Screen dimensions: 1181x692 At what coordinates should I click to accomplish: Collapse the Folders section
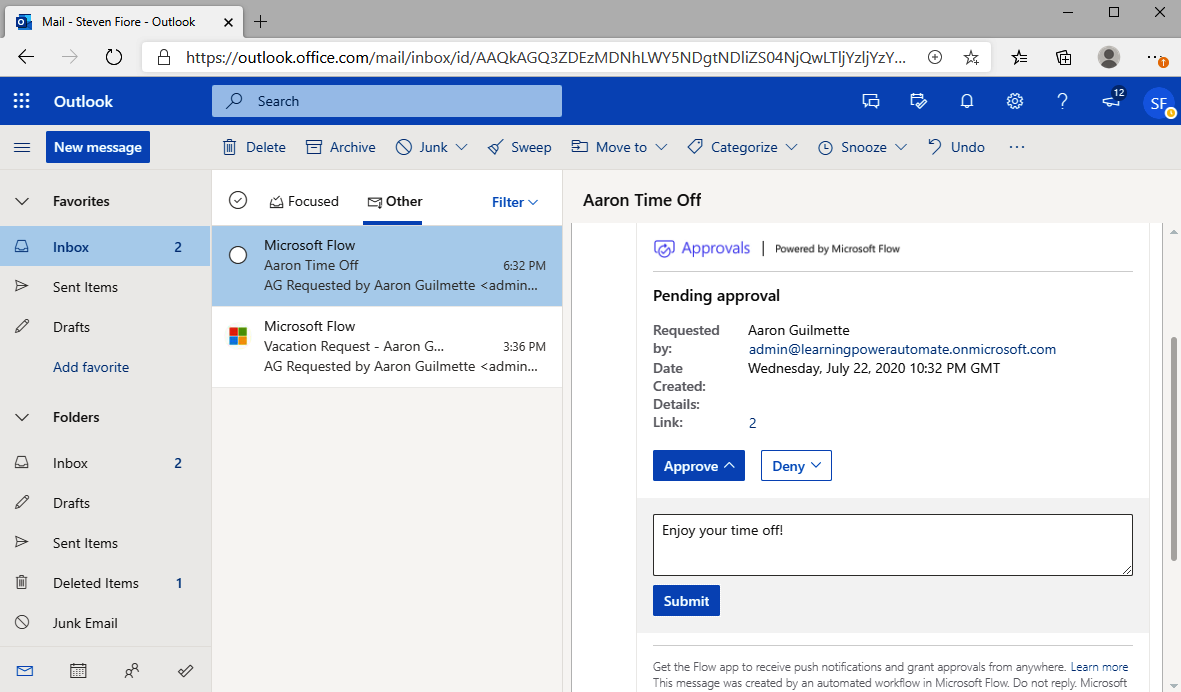point(22,417)
